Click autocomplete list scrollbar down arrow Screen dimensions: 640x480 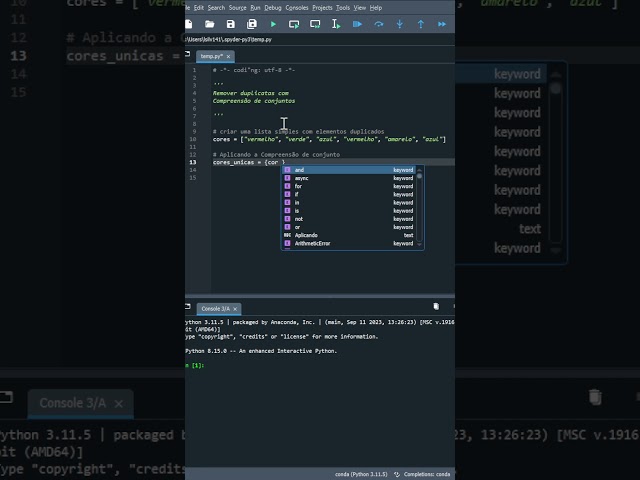[419, 244]
